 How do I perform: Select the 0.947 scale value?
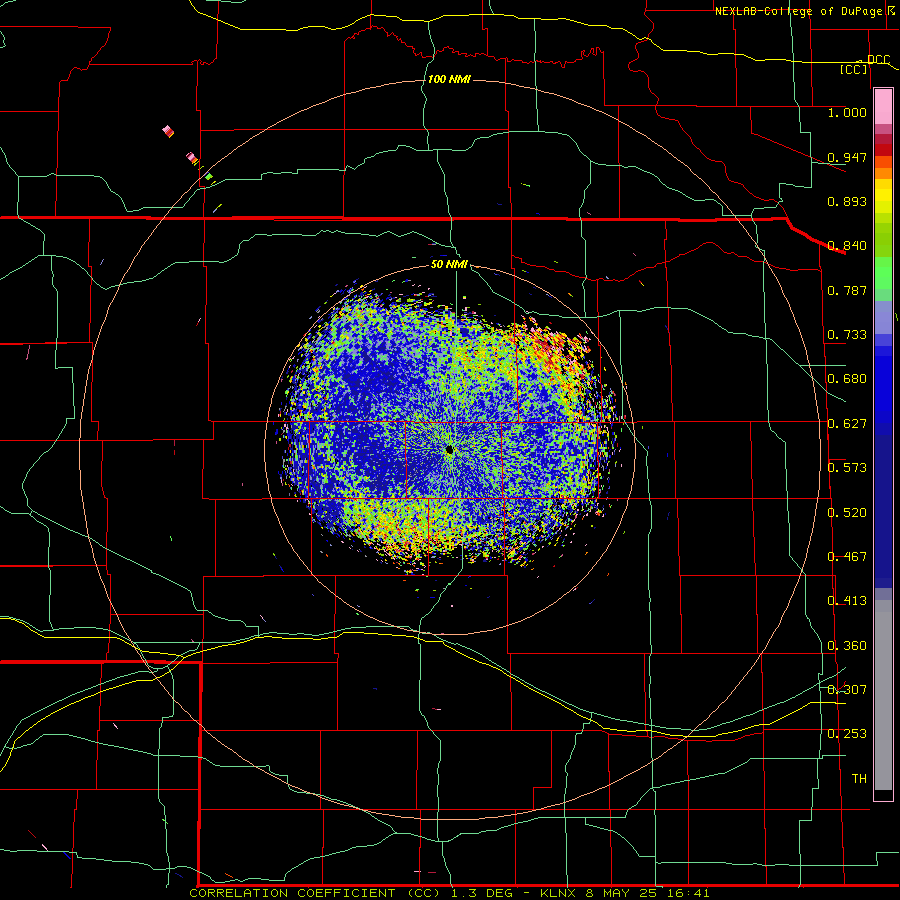pyautogui.click(x=847, y=157)
